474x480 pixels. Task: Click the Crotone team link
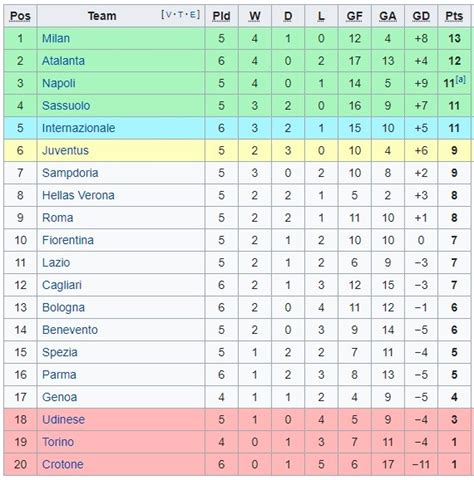63,465
